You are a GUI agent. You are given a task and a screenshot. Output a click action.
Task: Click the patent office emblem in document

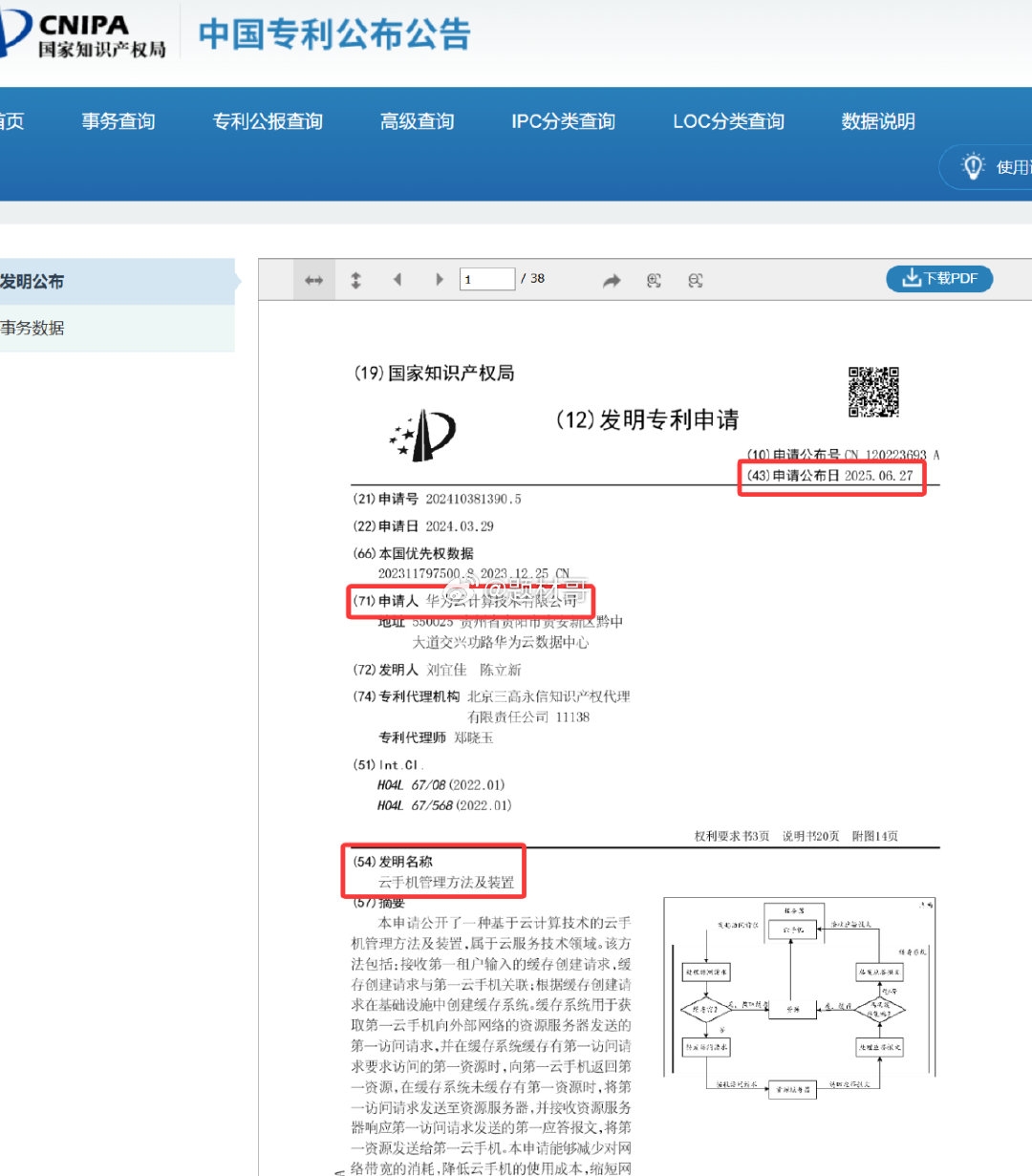coord(421,436)
